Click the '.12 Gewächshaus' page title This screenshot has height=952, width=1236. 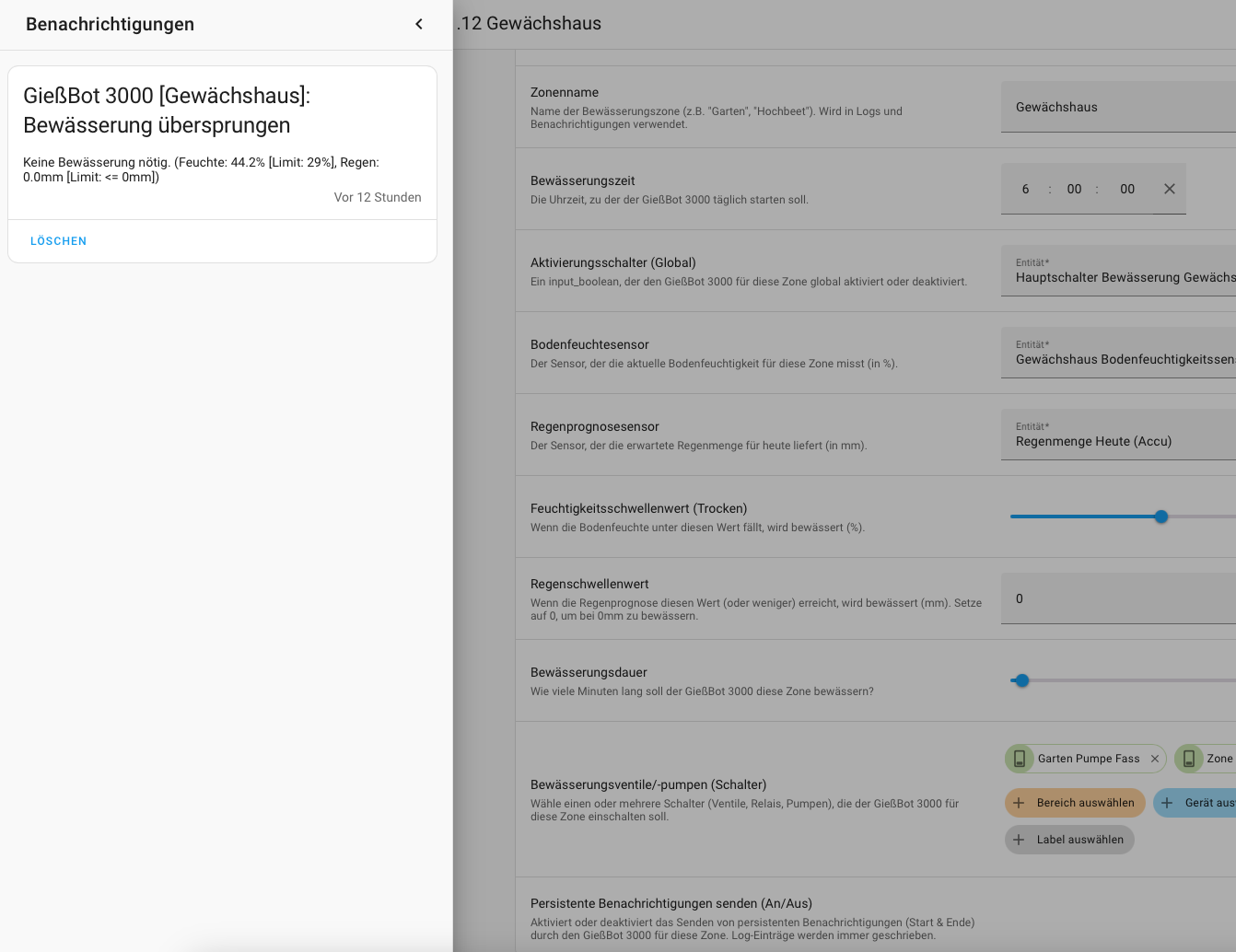click(529, 24)
